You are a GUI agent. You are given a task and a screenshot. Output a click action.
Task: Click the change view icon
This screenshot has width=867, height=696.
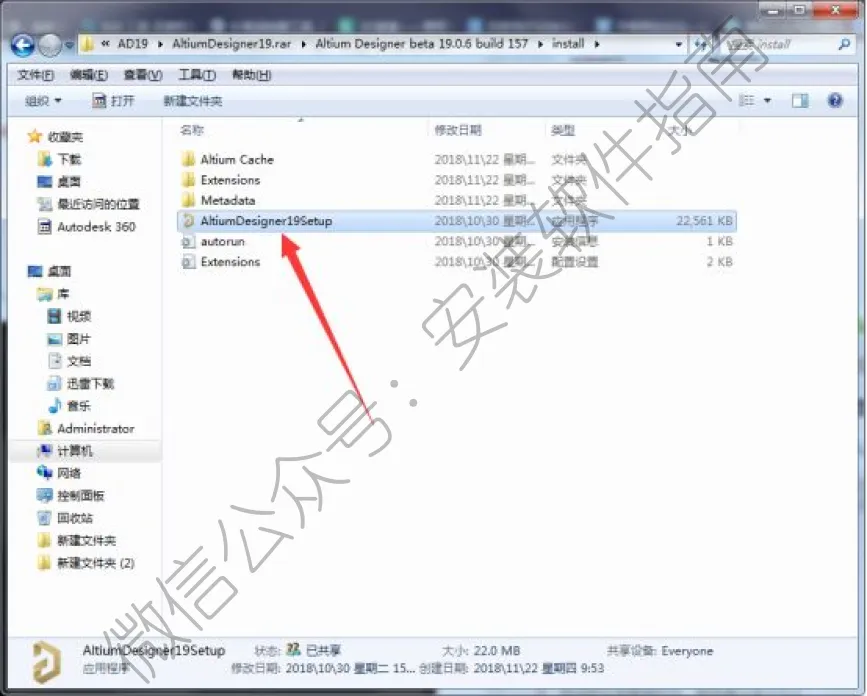[746, 100]
